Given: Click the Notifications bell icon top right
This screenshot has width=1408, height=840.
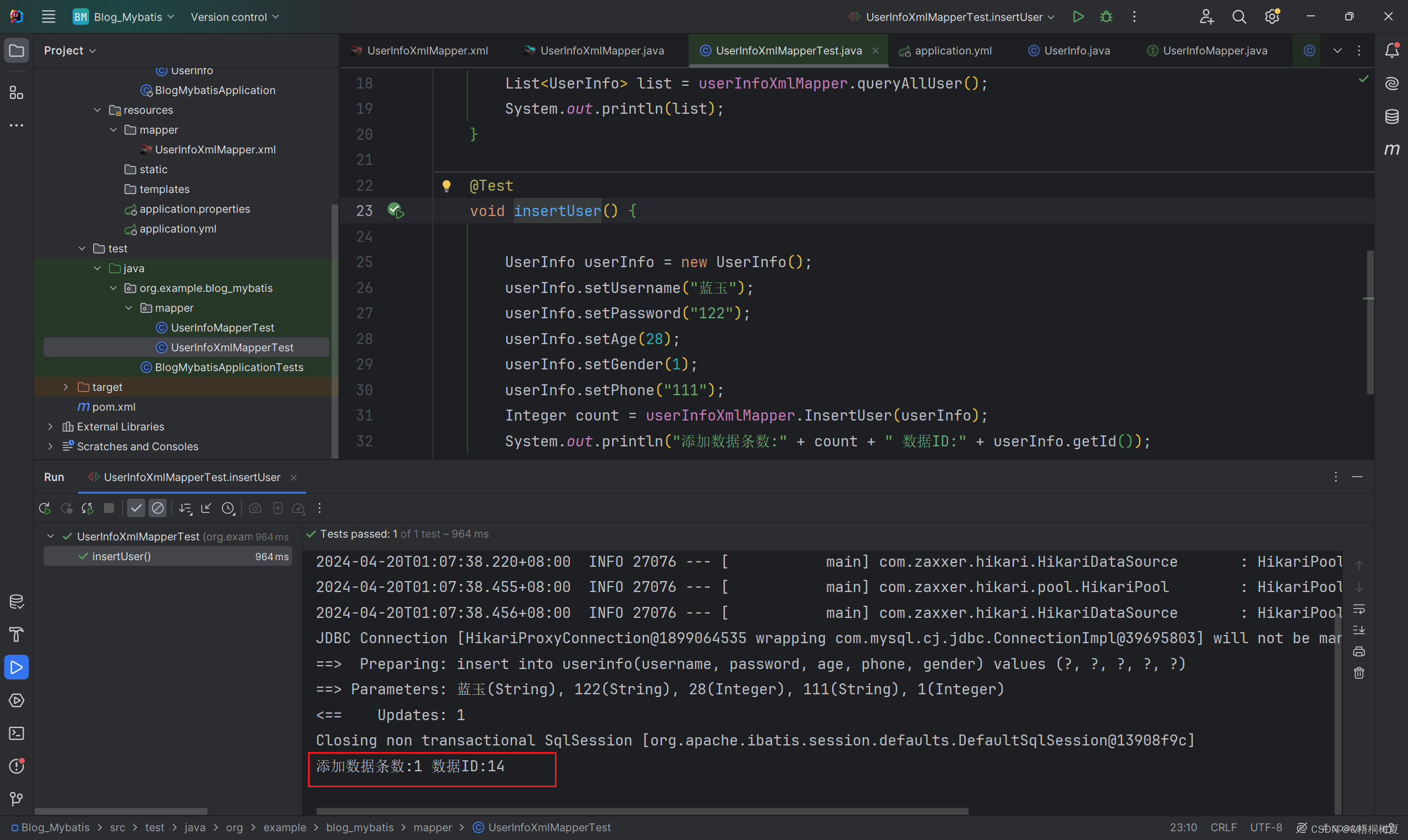Looking at the screenshot, I should click(1391, 50).
